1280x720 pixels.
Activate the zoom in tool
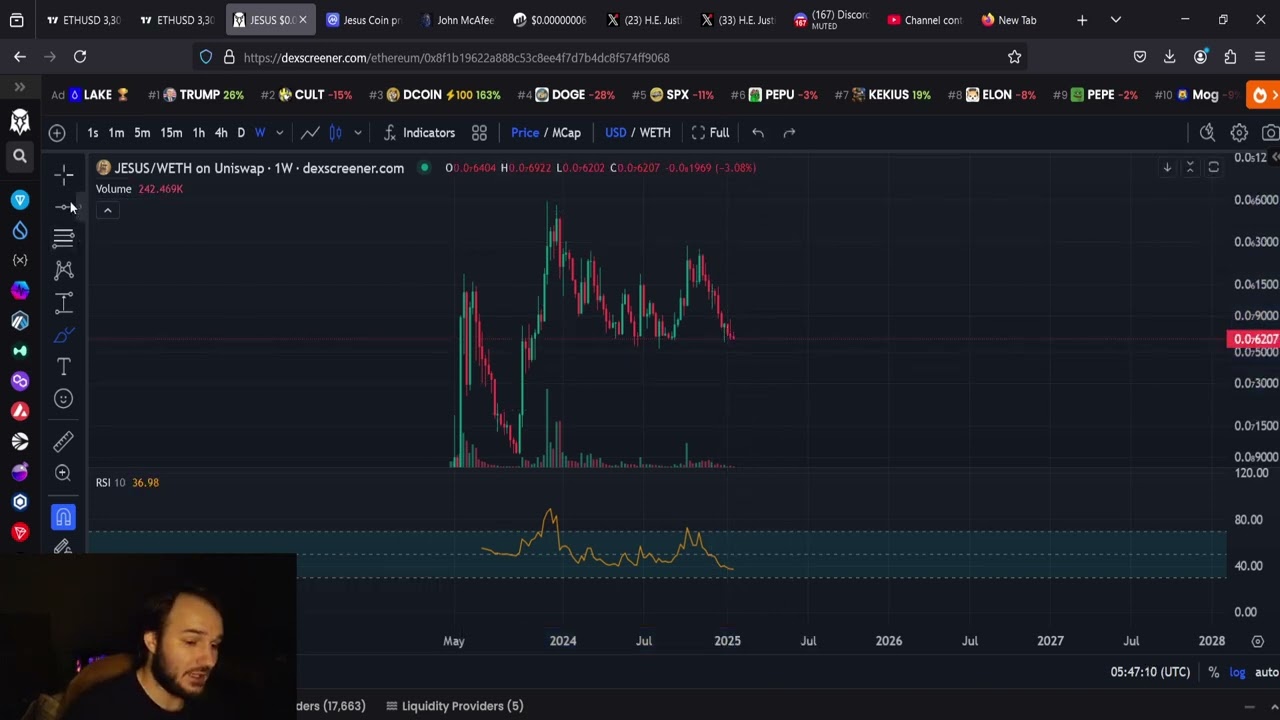pos(63,473)
